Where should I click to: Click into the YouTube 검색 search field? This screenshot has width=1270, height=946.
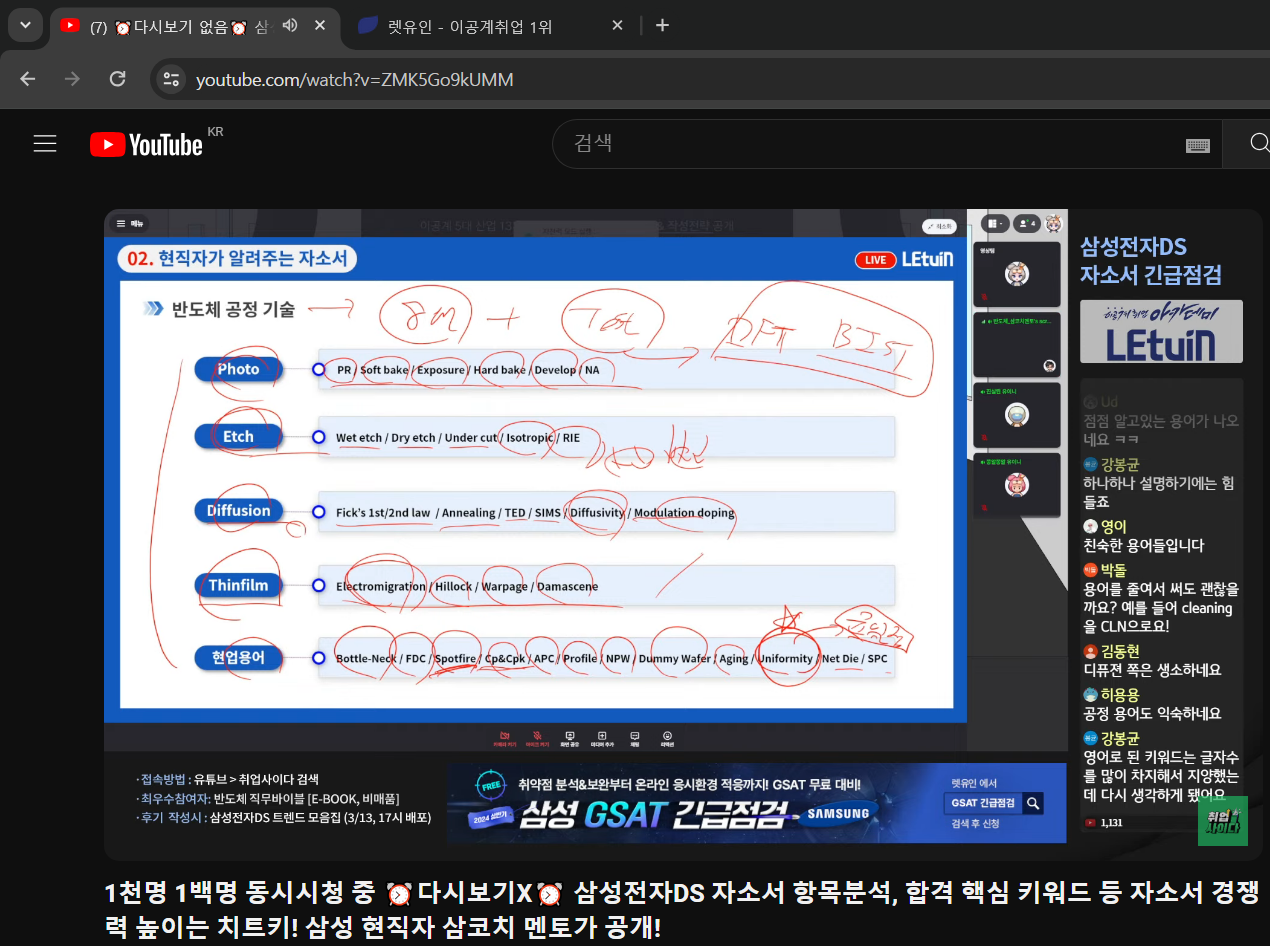[860, 144]
